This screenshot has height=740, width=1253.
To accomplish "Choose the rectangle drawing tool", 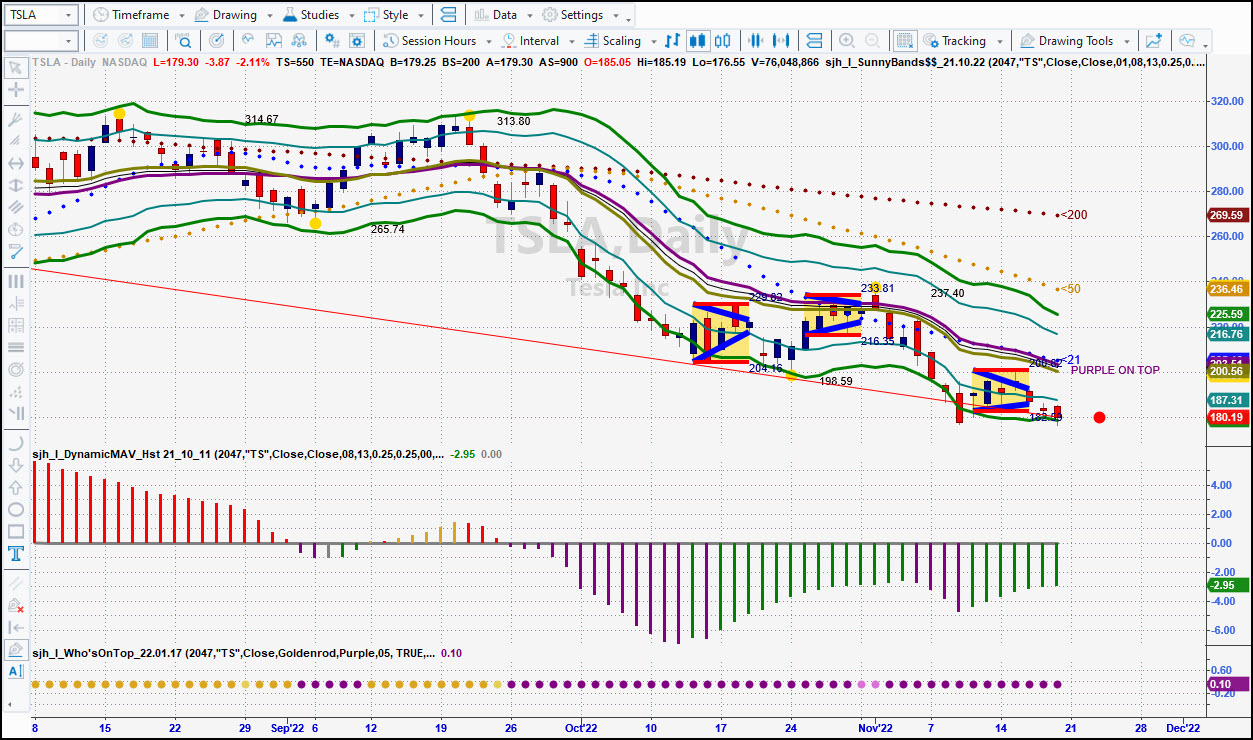I will click(15, 531).
